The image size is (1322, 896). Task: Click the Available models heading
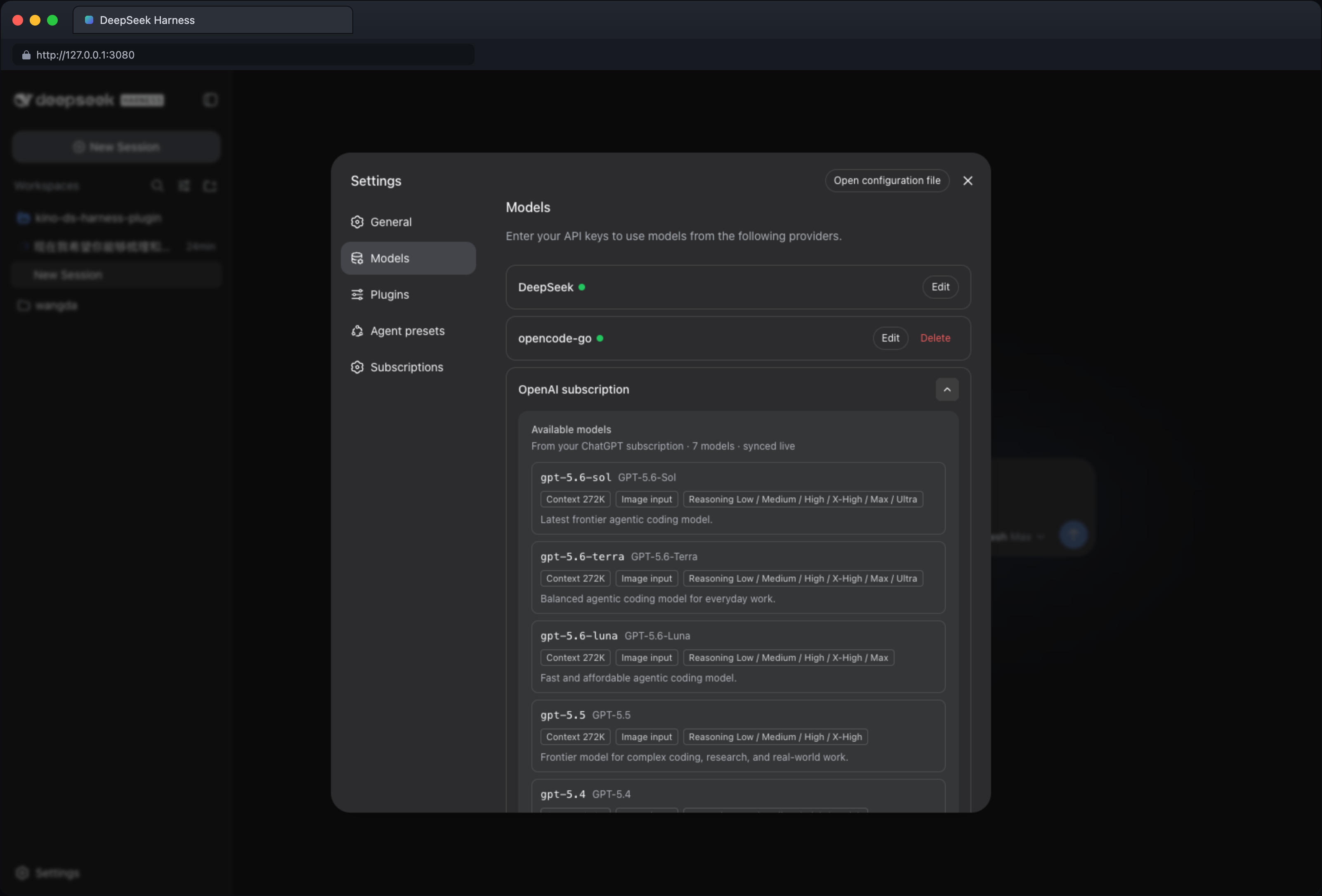coord(571,429)
